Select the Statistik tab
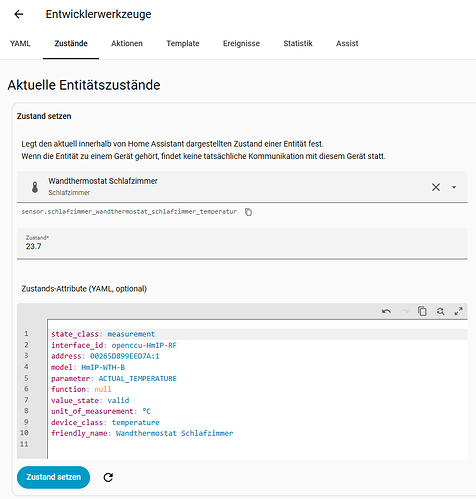476x499 pixels. (x=298, y=44)
